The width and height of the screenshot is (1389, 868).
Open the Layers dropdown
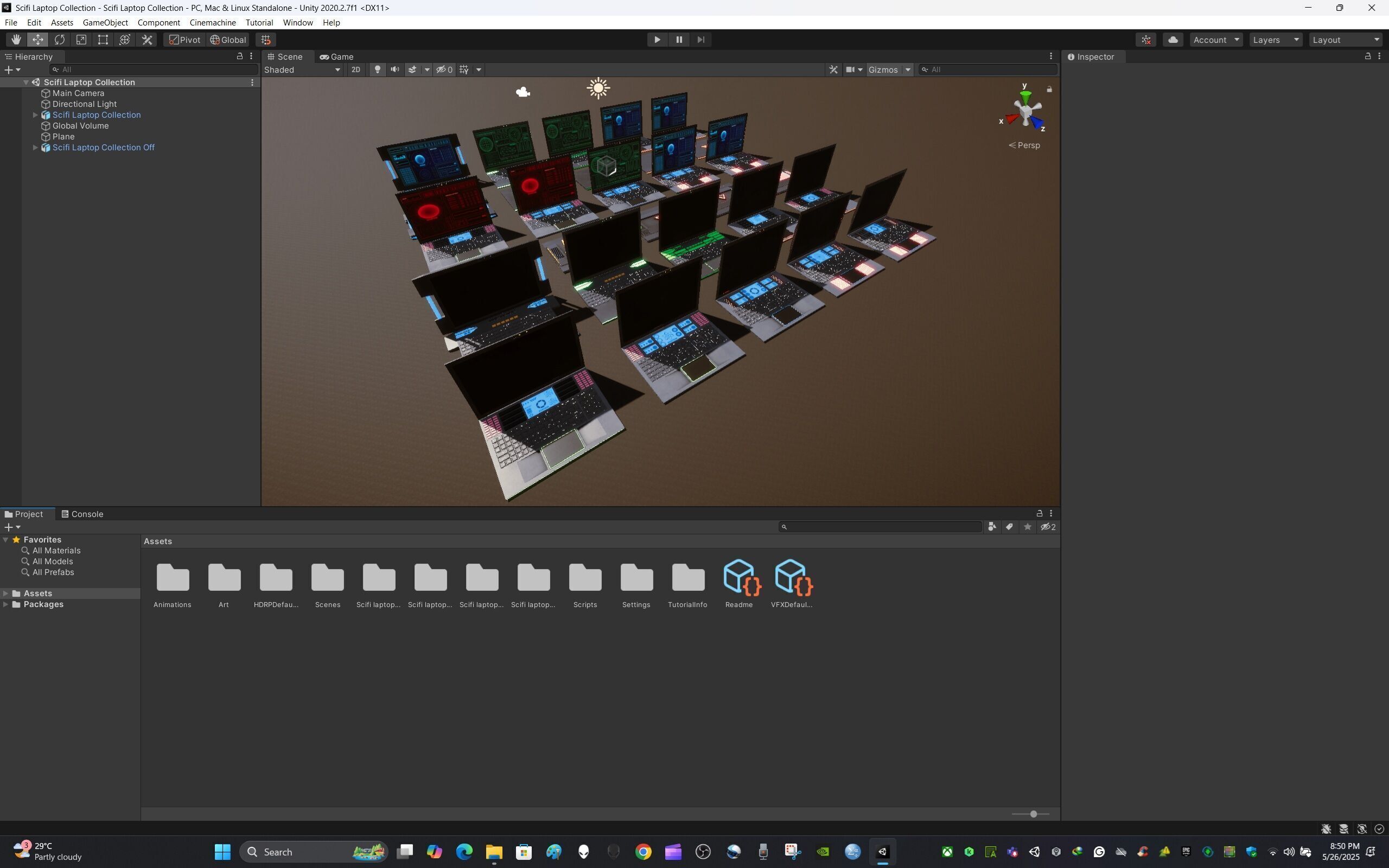pos(1276,40)
